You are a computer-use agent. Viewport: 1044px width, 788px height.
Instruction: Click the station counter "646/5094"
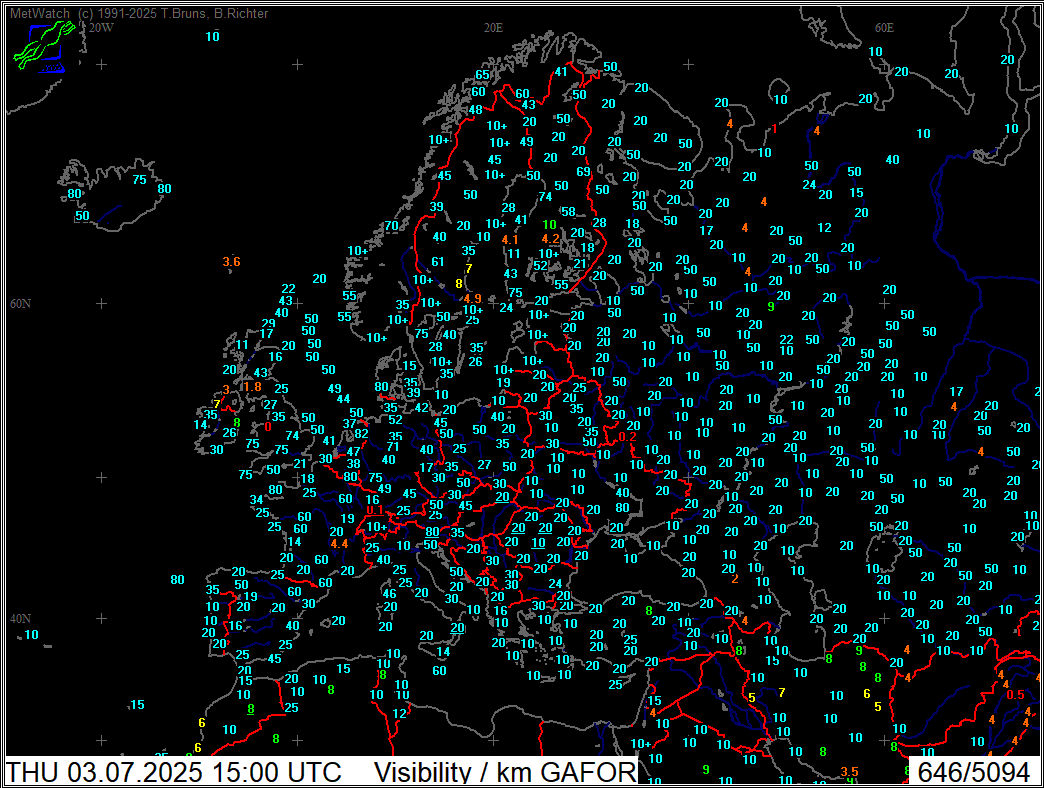click(x=973, y=773)
